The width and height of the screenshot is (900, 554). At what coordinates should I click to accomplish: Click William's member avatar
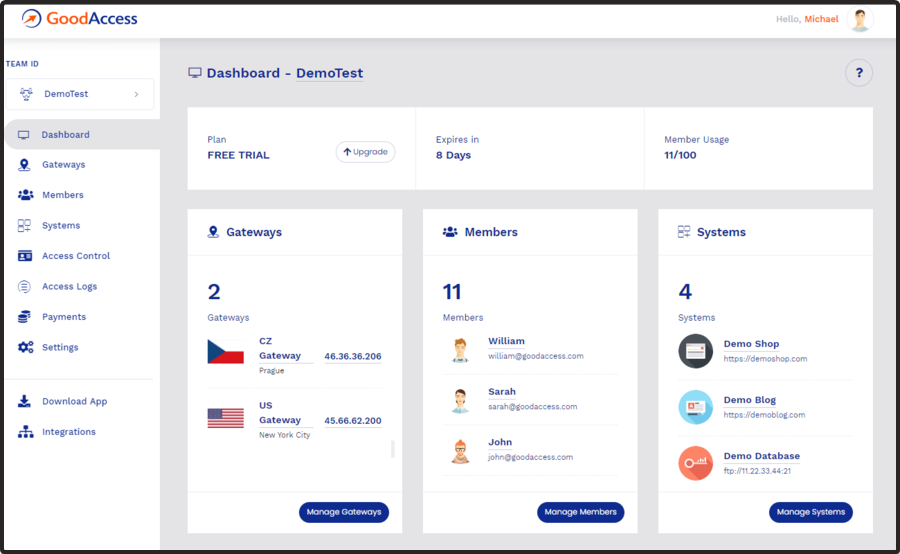460,349
